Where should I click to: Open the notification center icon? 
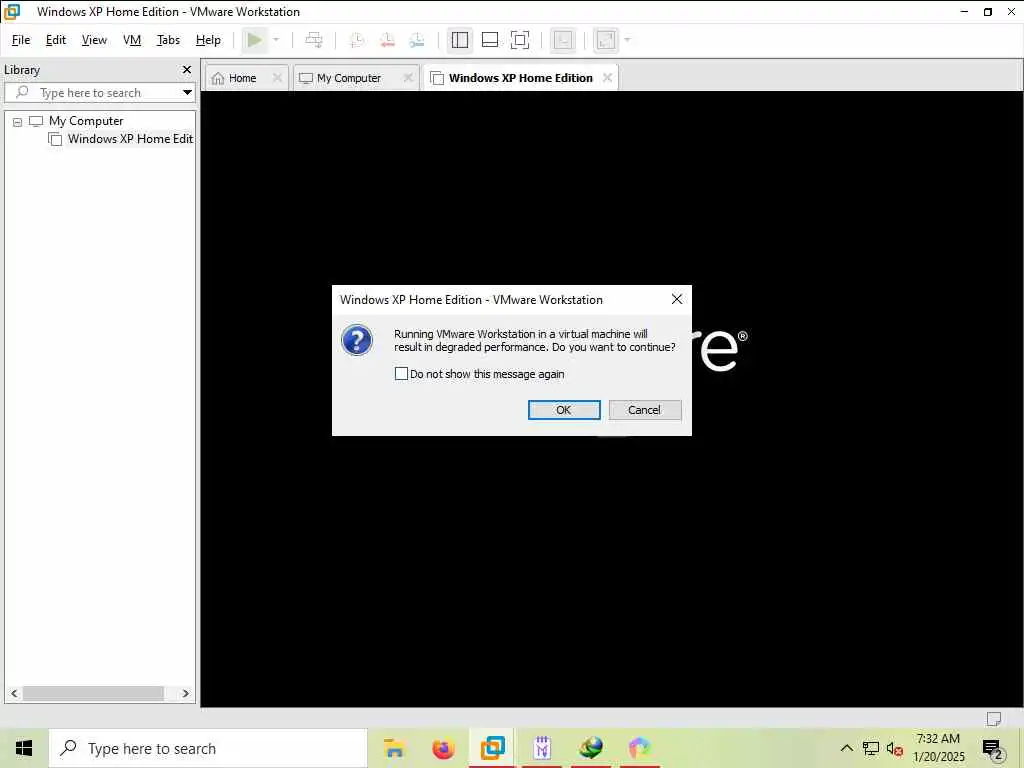(993, 749)
